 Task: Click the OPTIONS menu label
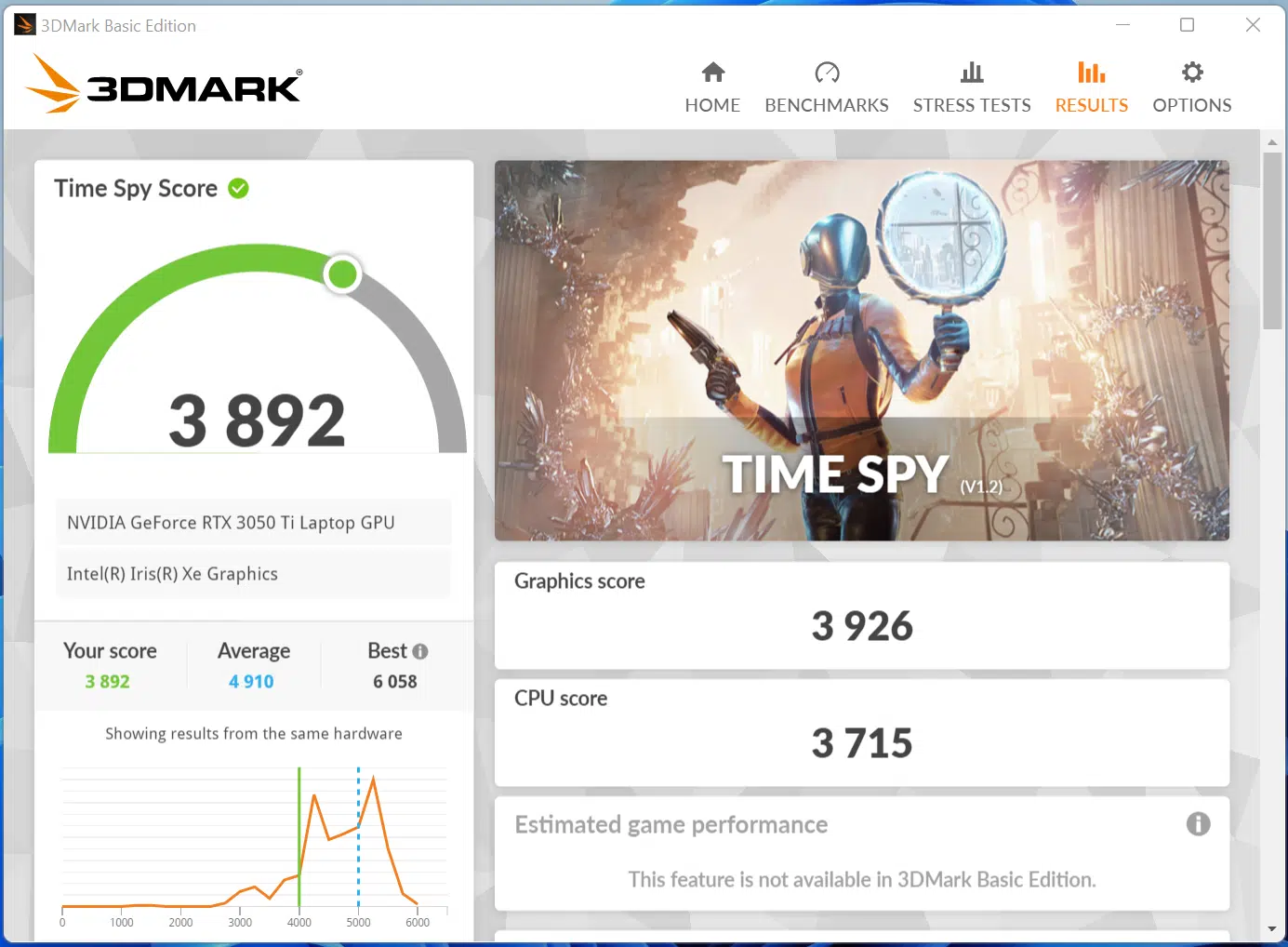(1192, 105)
